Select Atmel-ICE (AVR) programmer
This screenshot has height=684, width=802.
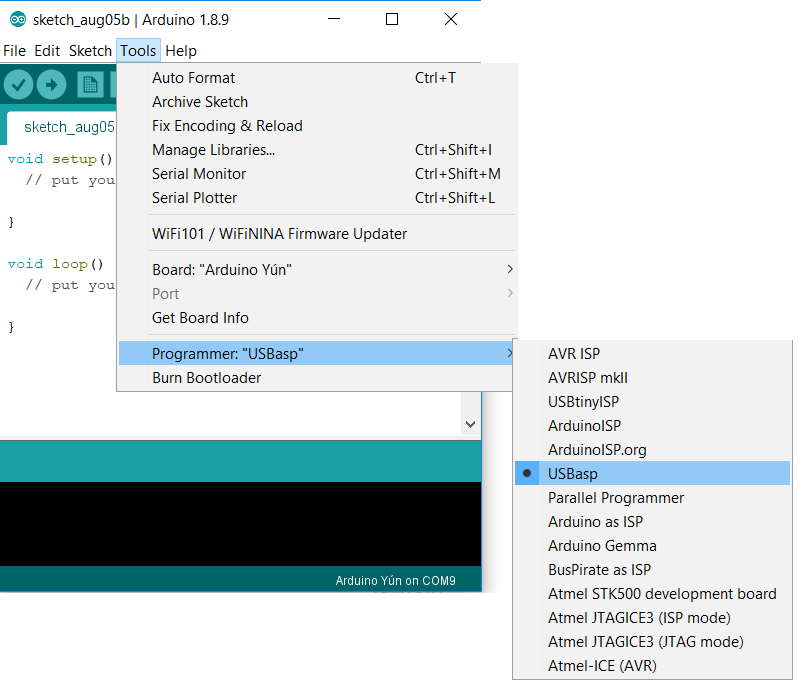pos(653,666)
